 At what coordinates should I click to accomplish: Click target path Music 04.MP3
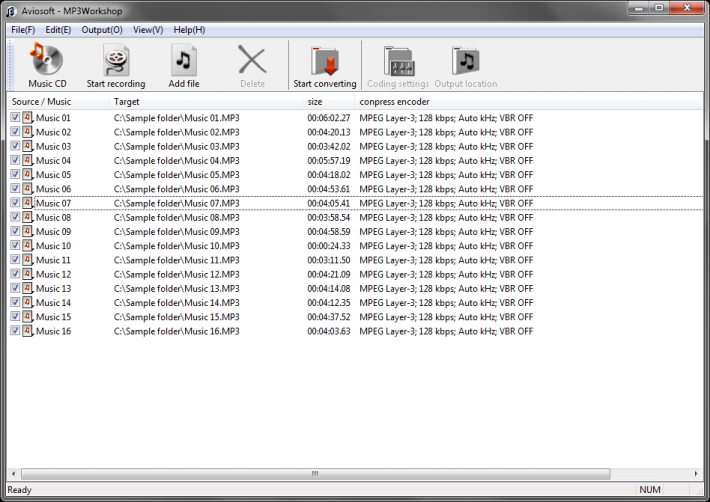[177, 160]
